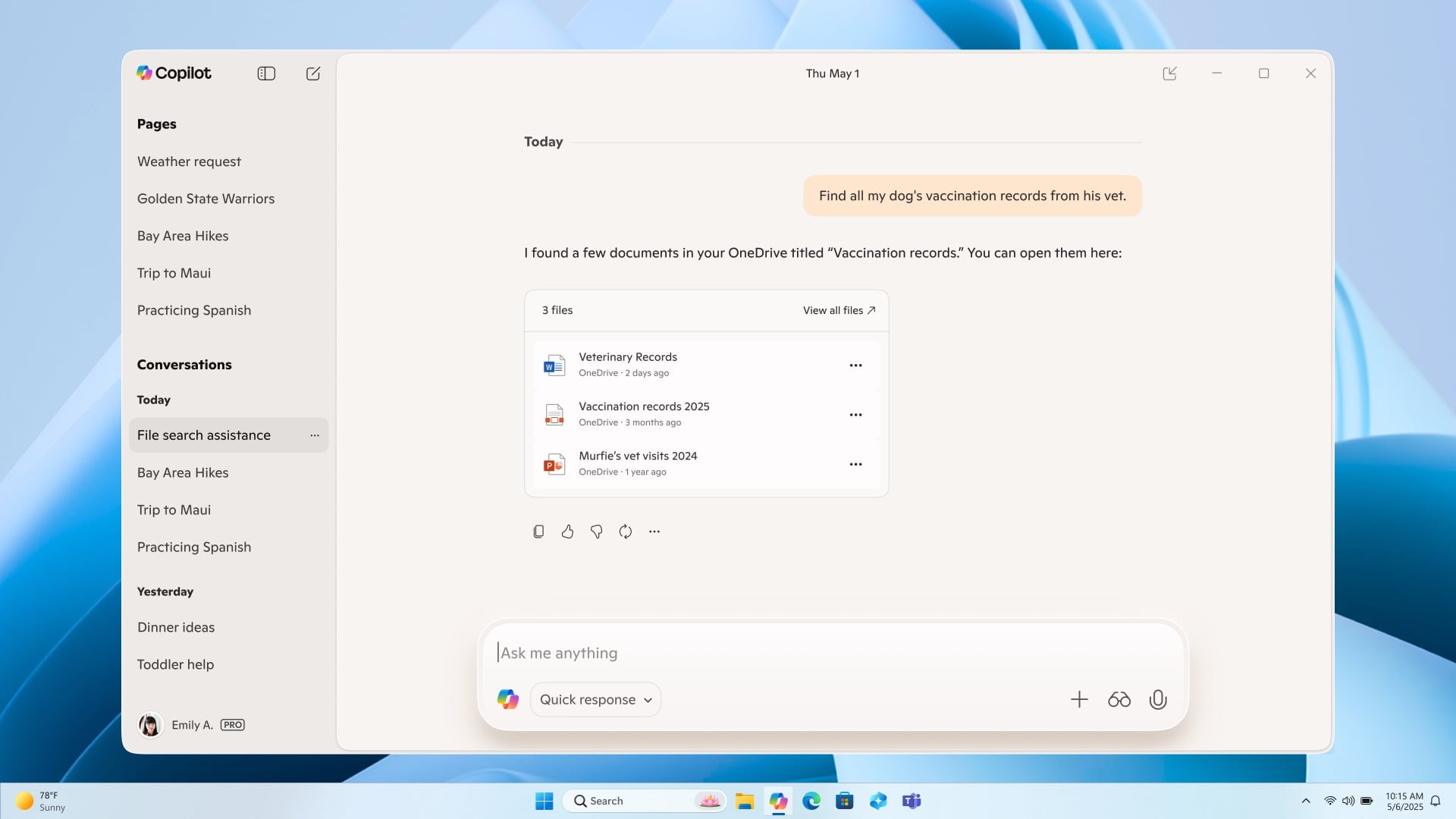This screenshot has width=1456, height=819.
Task: Open the Quick response mode dropdown
Action: click(x=595, y=699)
